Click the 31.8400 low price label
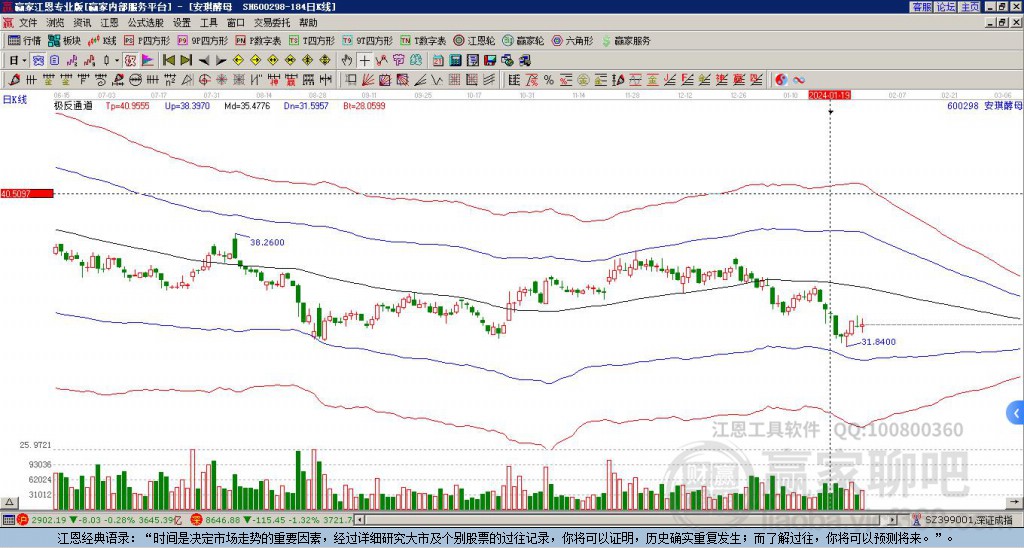Screen dimensions: 1024x548 878,342
